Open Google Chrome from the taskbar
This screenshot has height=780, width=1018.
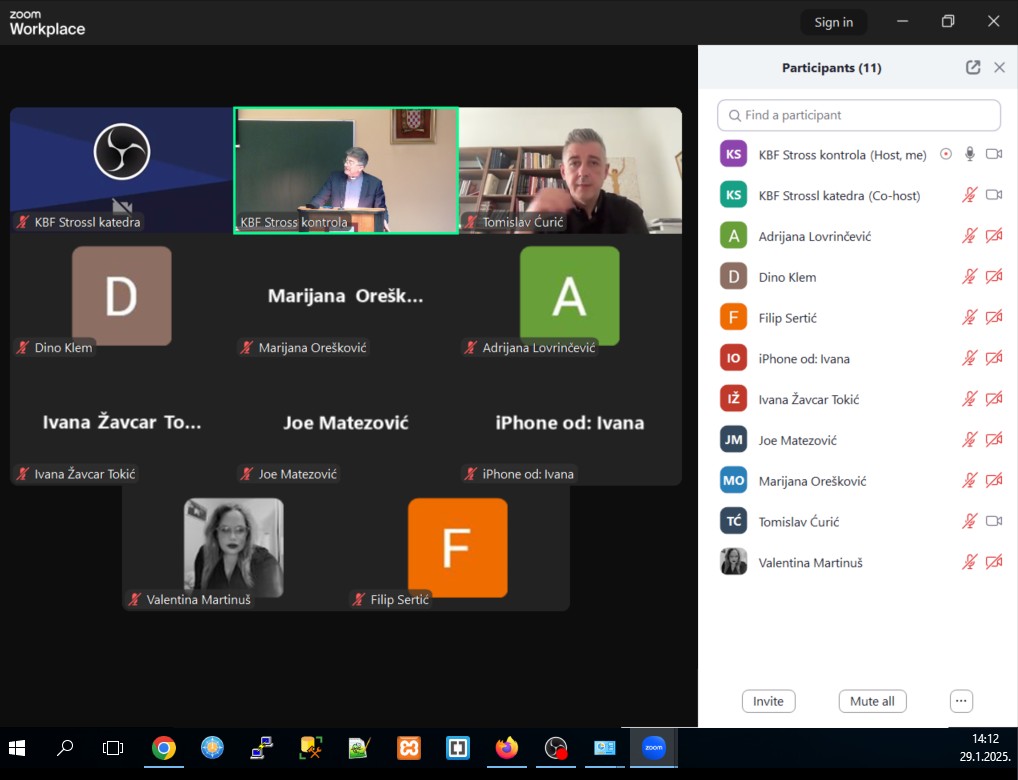click(x=164, y=748)
